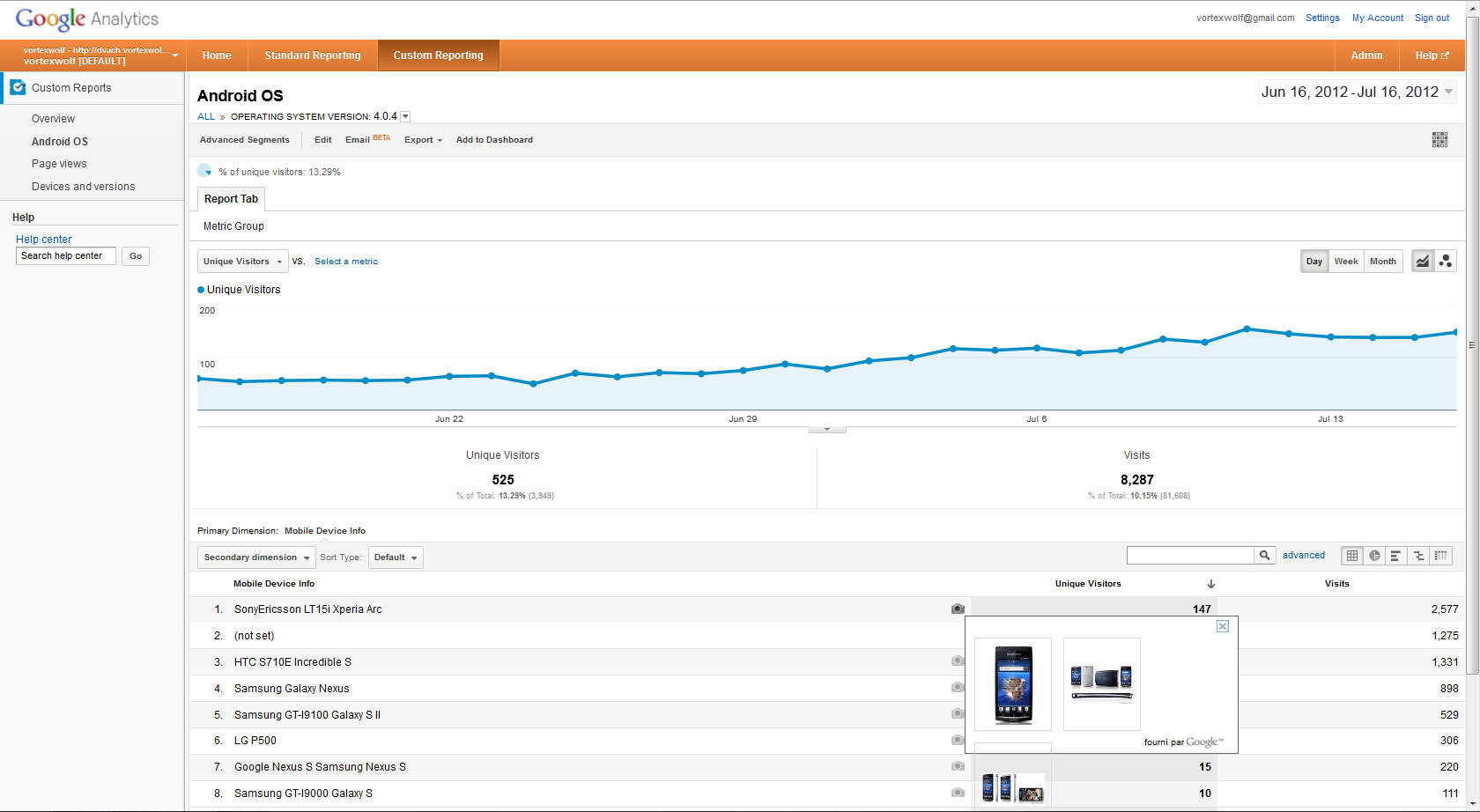Viewport: 1480px width, 812px height.
Task: Click camera icon for Samsung GT-I9000 Galaxy S
Action: click(958, 793)
